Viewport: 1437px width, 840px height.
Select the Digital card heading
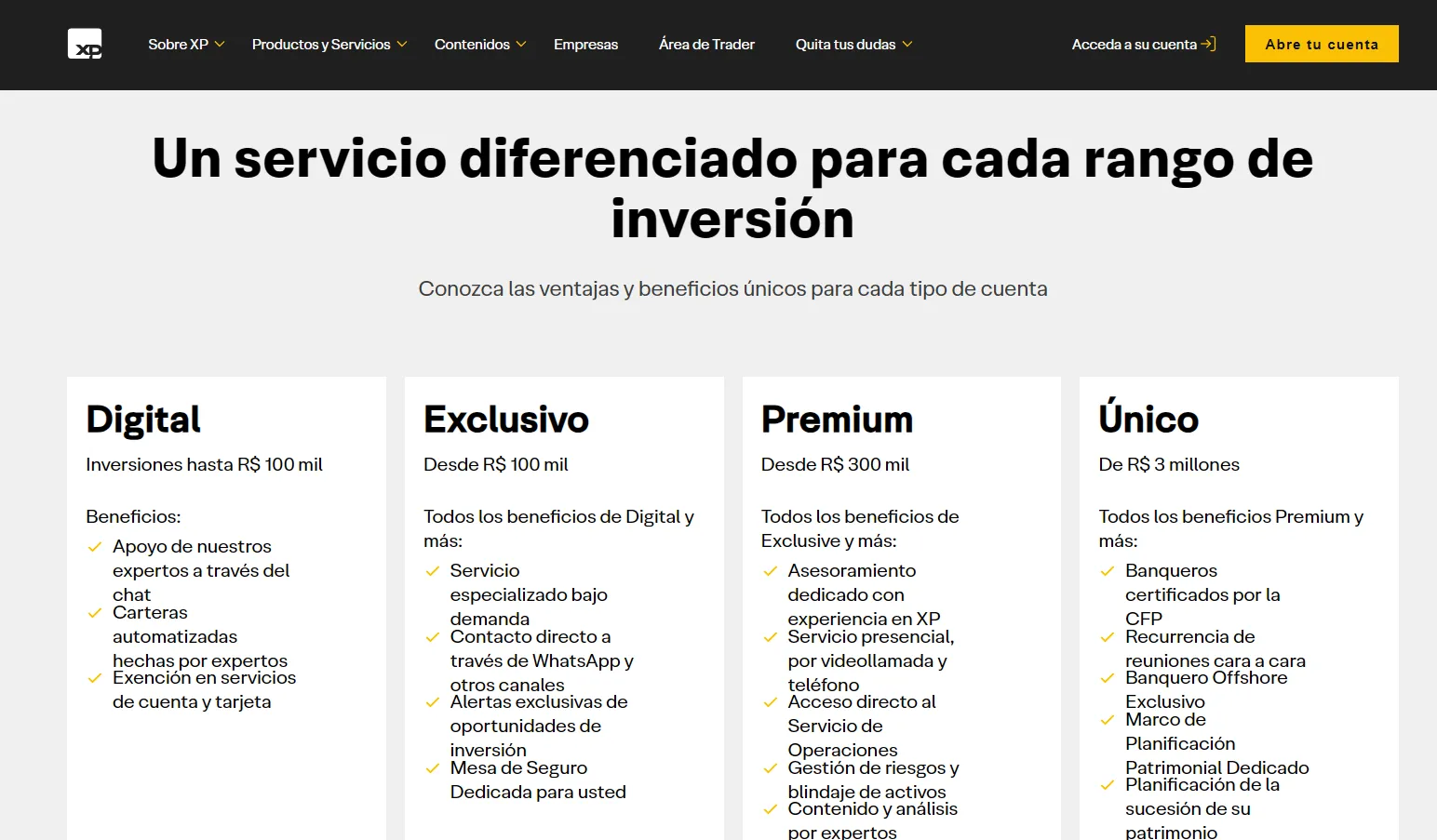(143, 420)
